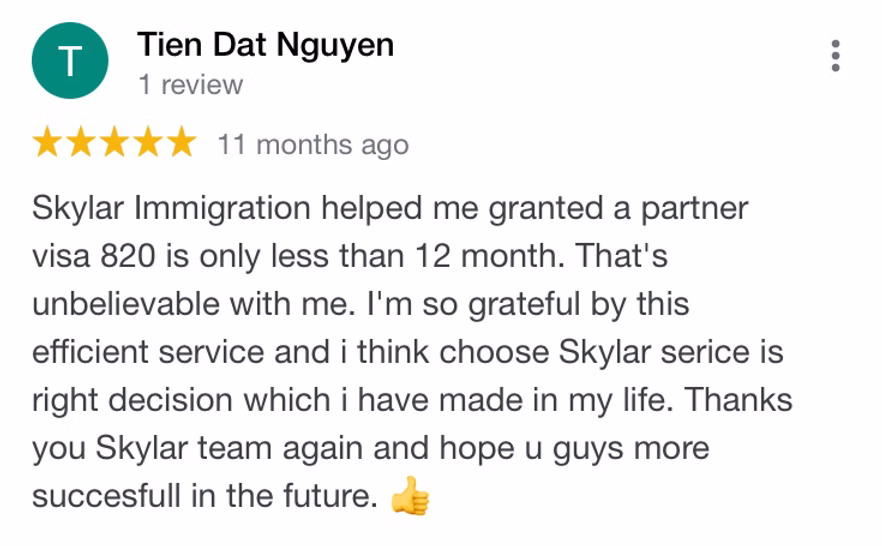Click the "visa 820" text

[93, 257]
